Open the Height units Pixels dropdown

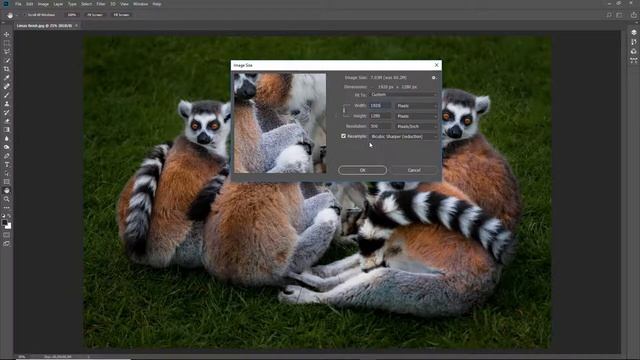click(x=416, y=116)
